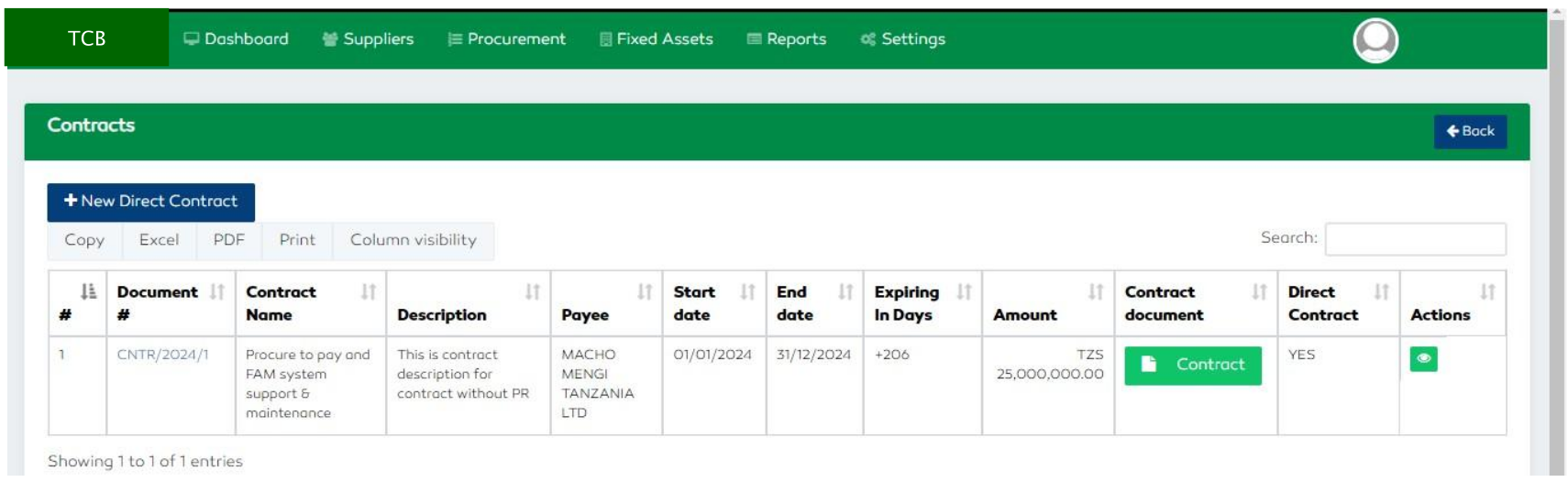Open the green Contract document button
Screen dimensions: 1568x482
pos(1192,365)
